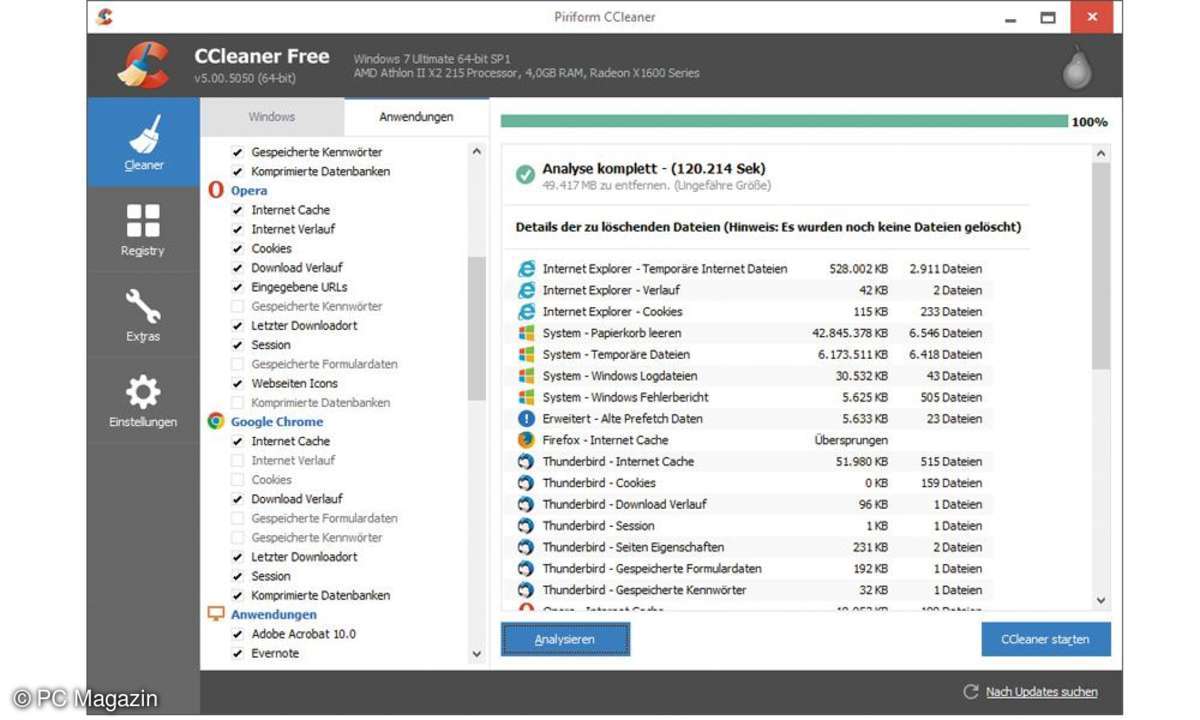The height and width of the screenshot is (720, 1200).
Task: Click Firefox icon beside Internet Cache
Action: pos(526,440)
